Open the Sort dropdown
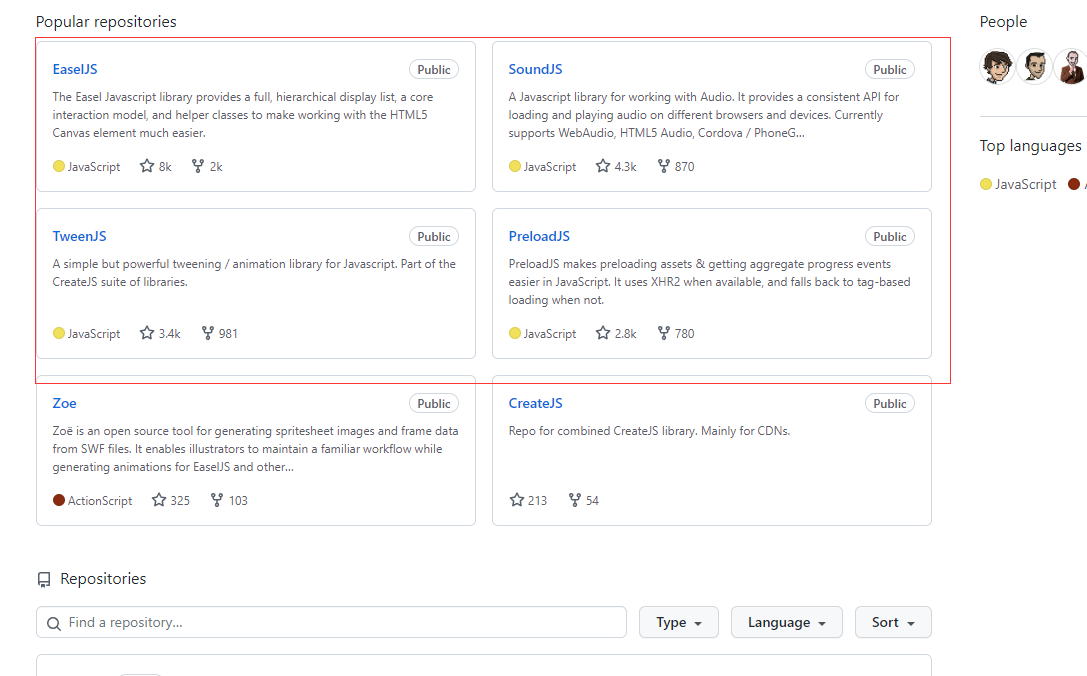Image resolution: width=1087 pixels, height=676 pixels. coord(892,622)
